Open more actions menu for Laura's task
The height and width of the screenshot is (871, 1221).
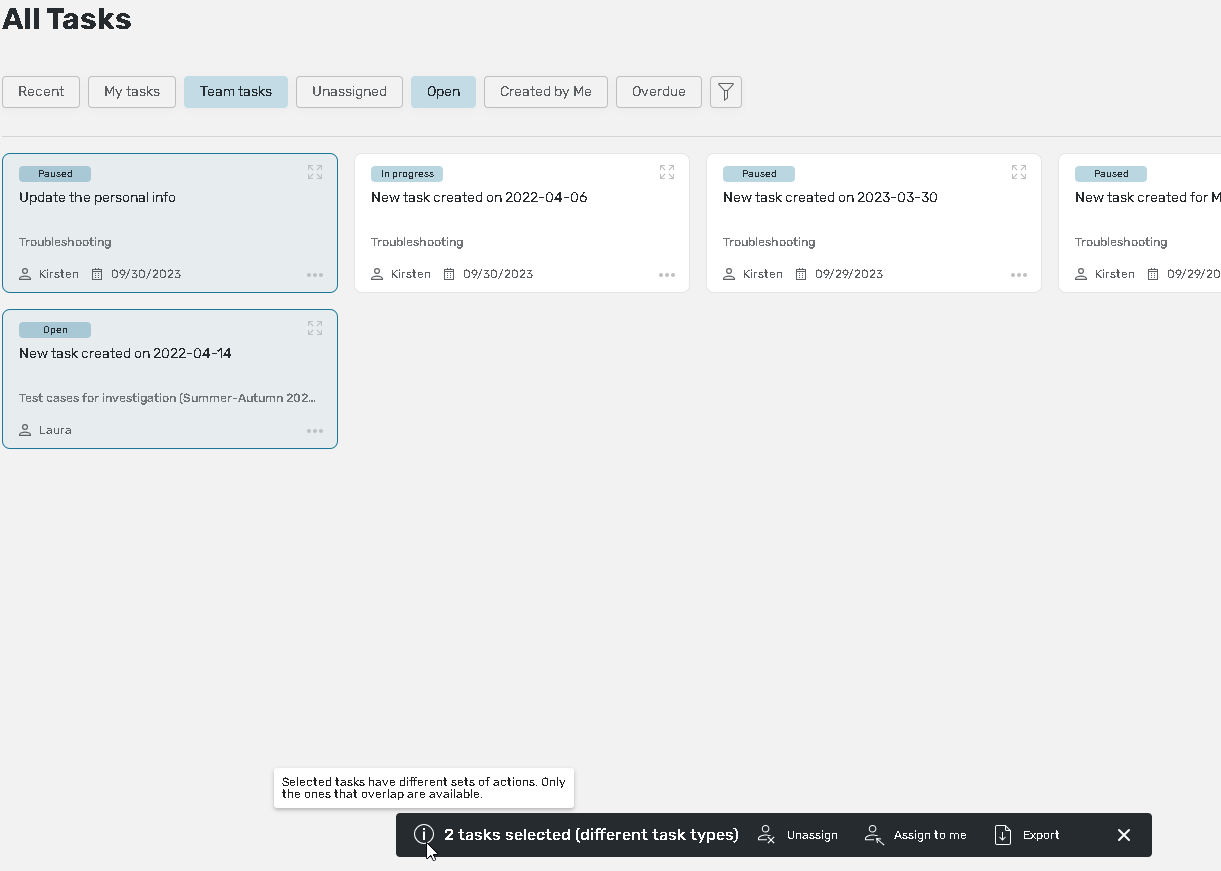click(x=315, y=431)
